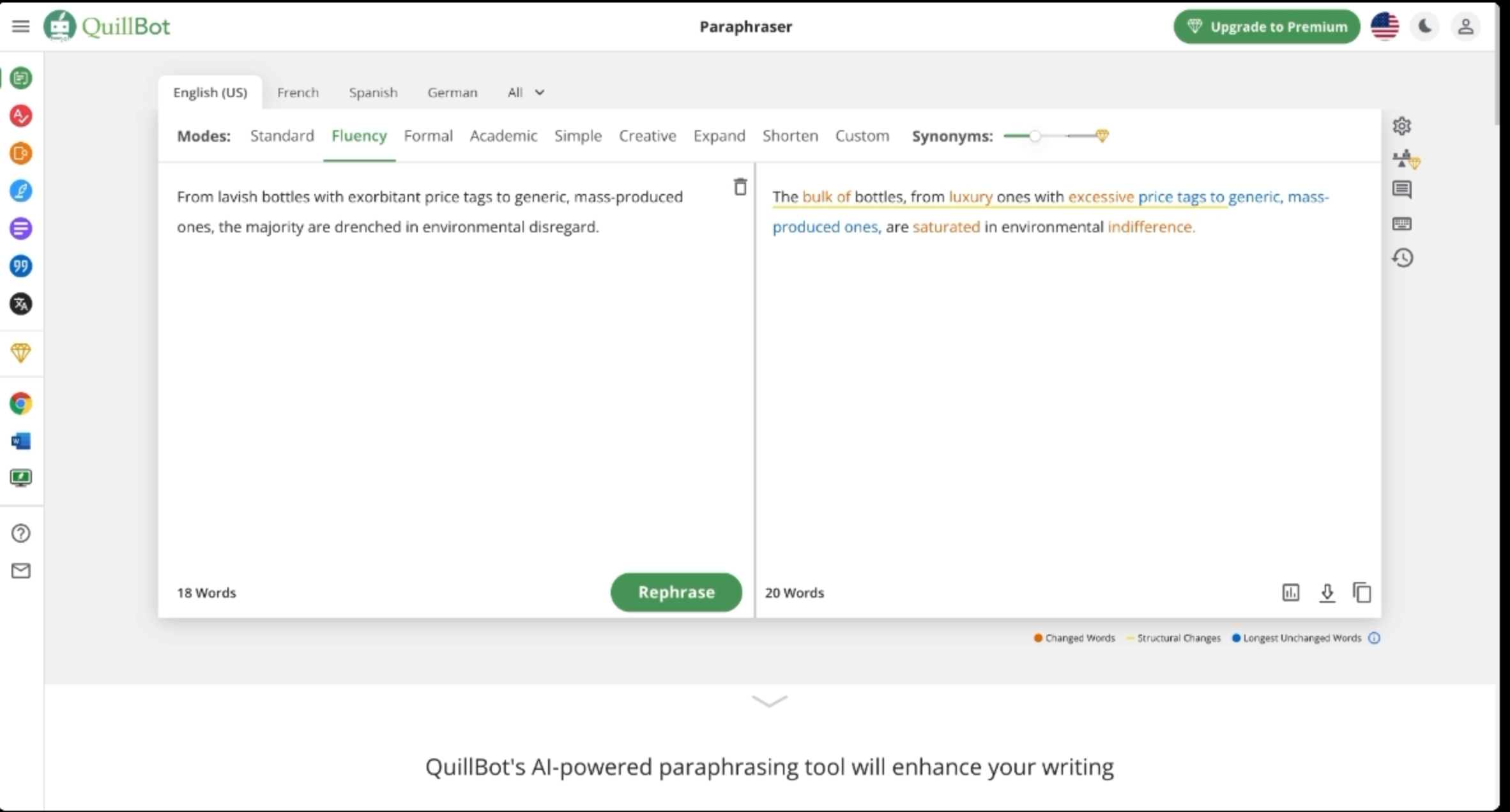Download paraphrased output with export icon

(1327, 592)
